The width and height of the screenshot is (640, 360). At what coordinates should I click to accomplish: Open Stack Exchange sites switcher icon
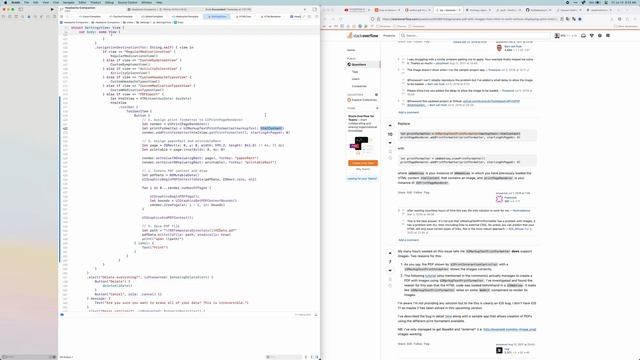[x=608, y=36]
